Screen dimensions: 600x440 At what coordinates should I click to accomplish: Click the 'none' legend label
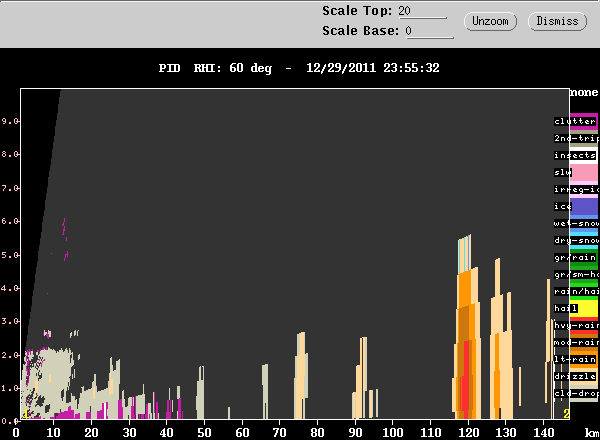tap(584, 92)
